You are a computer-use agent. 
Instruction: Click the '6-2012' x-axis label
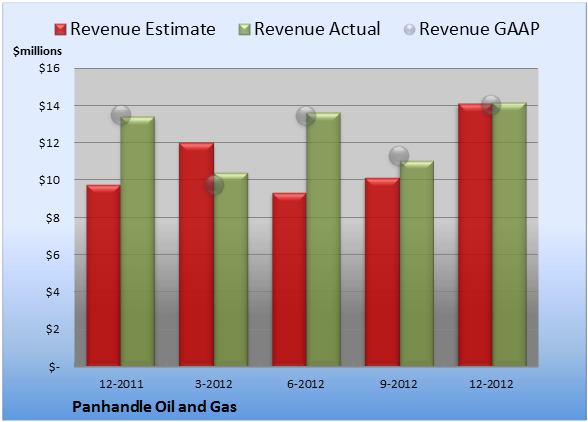click(x=306, y=384)
